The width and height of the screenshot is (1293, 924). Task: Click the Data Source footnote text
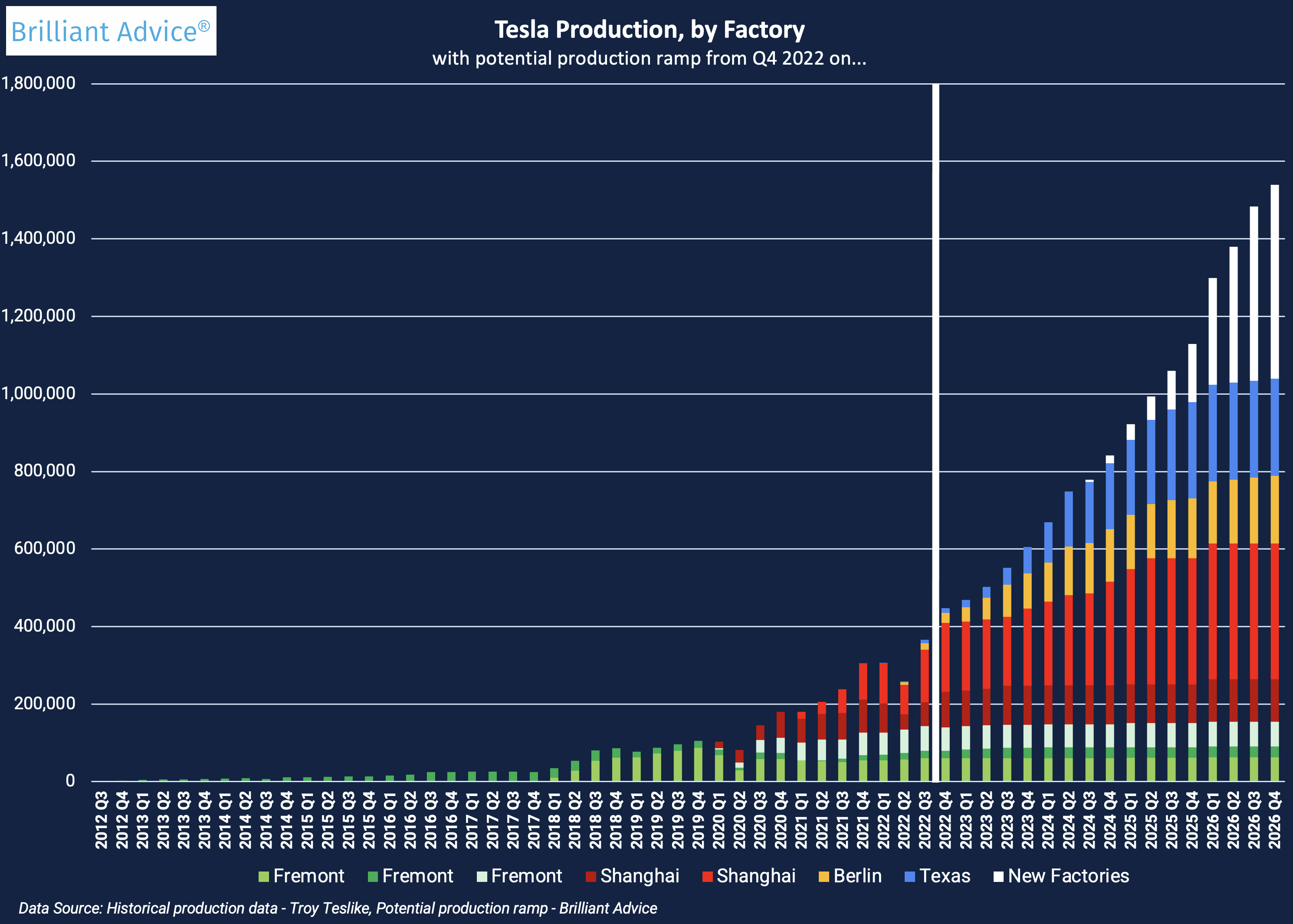coord(338,908)
